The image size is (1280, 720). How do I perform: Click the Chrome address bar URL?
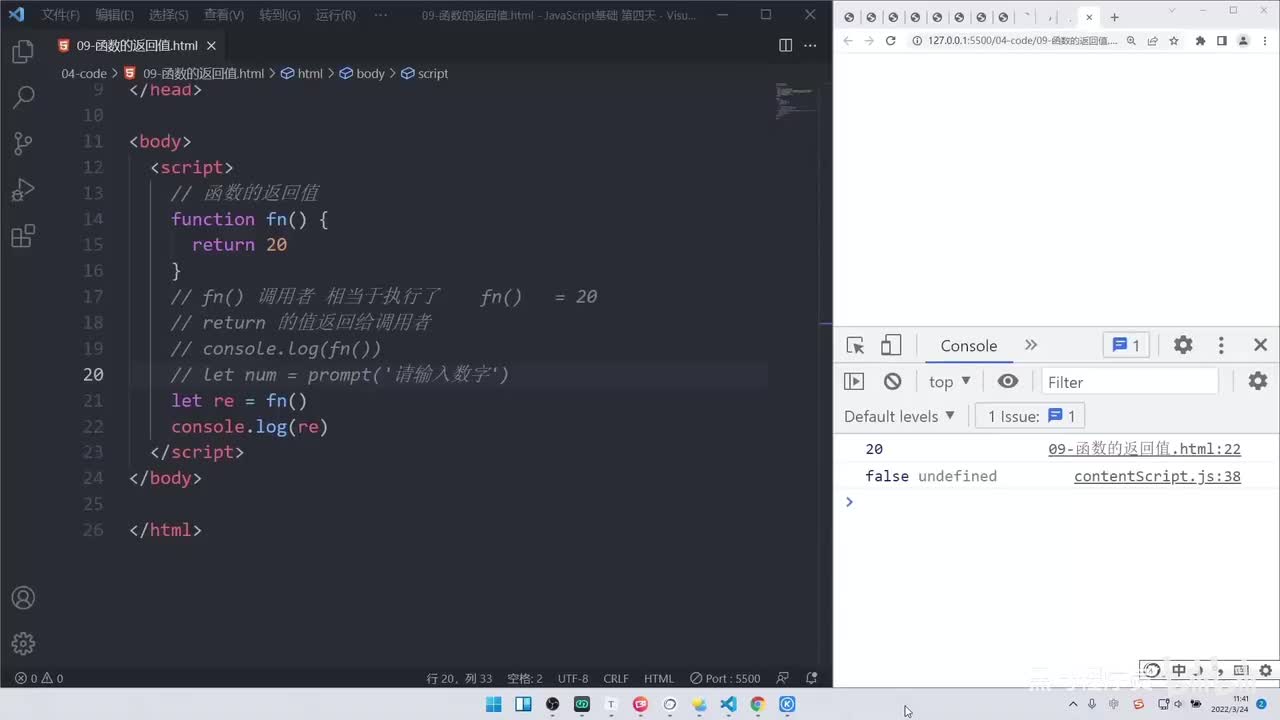(x=1022, y=41)
